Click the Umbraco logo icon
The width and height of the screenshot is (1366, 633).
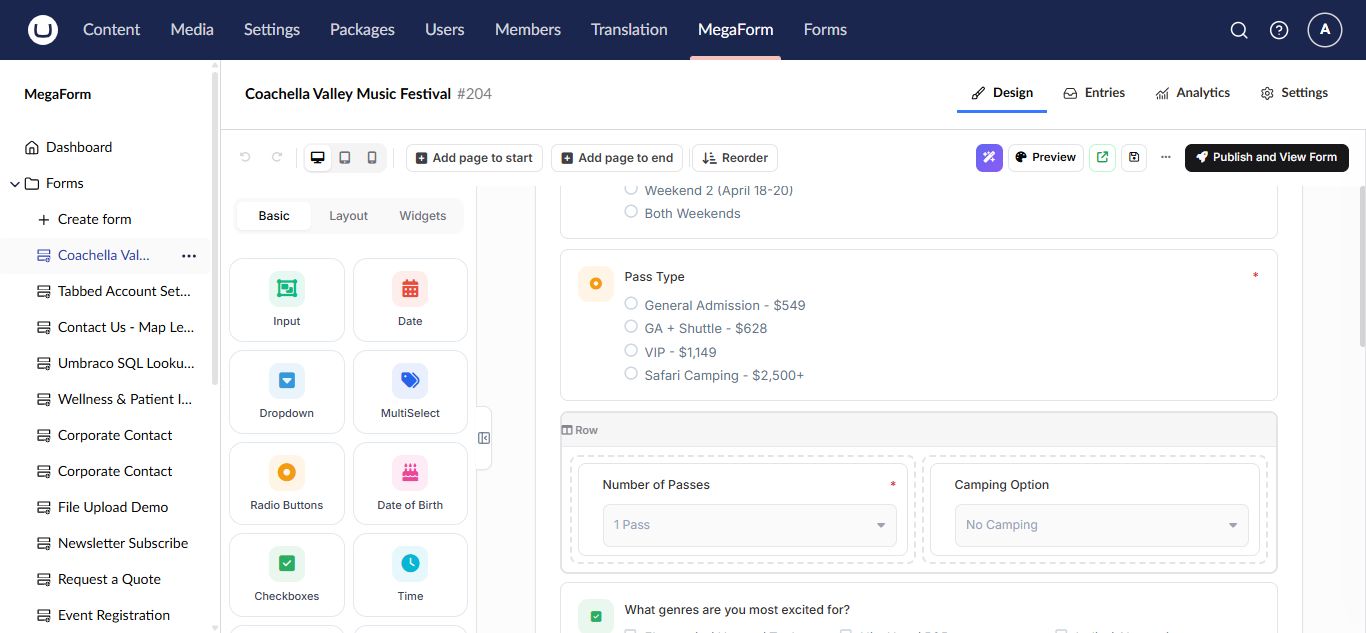(43, 30)
